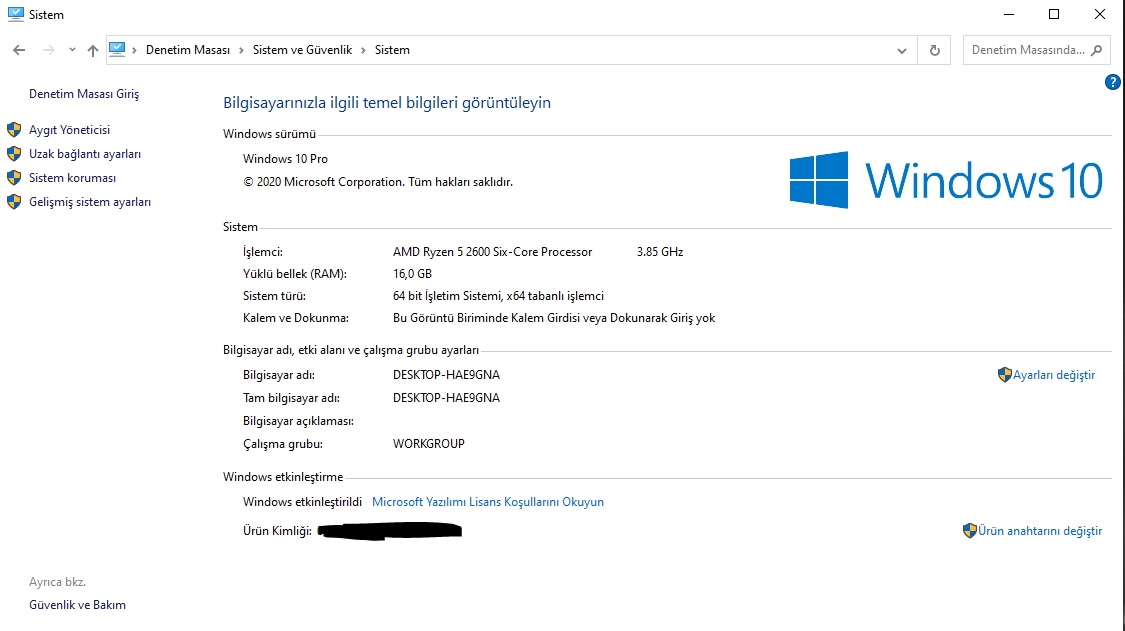
Task: Minimize the Sistem window
Action: coord(1009,14)
